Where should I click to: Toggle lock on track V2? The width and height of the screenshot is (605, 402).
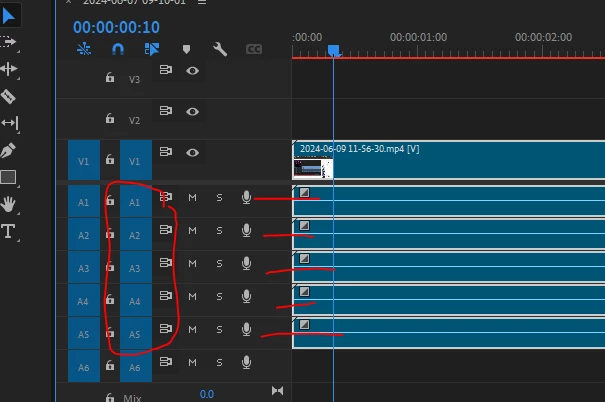click(x=110, y=118)
